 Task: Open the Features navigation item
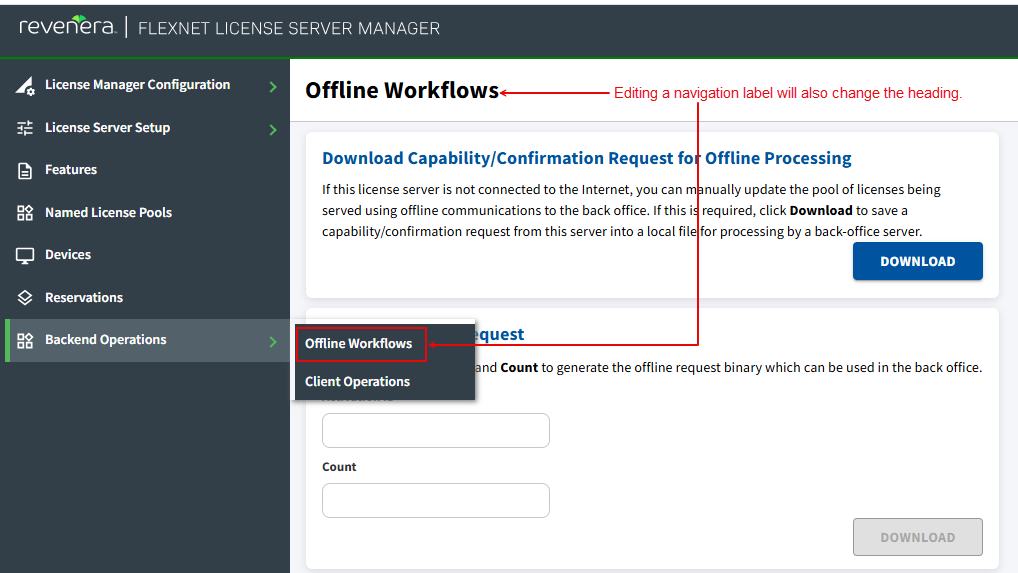pos(71,170)
